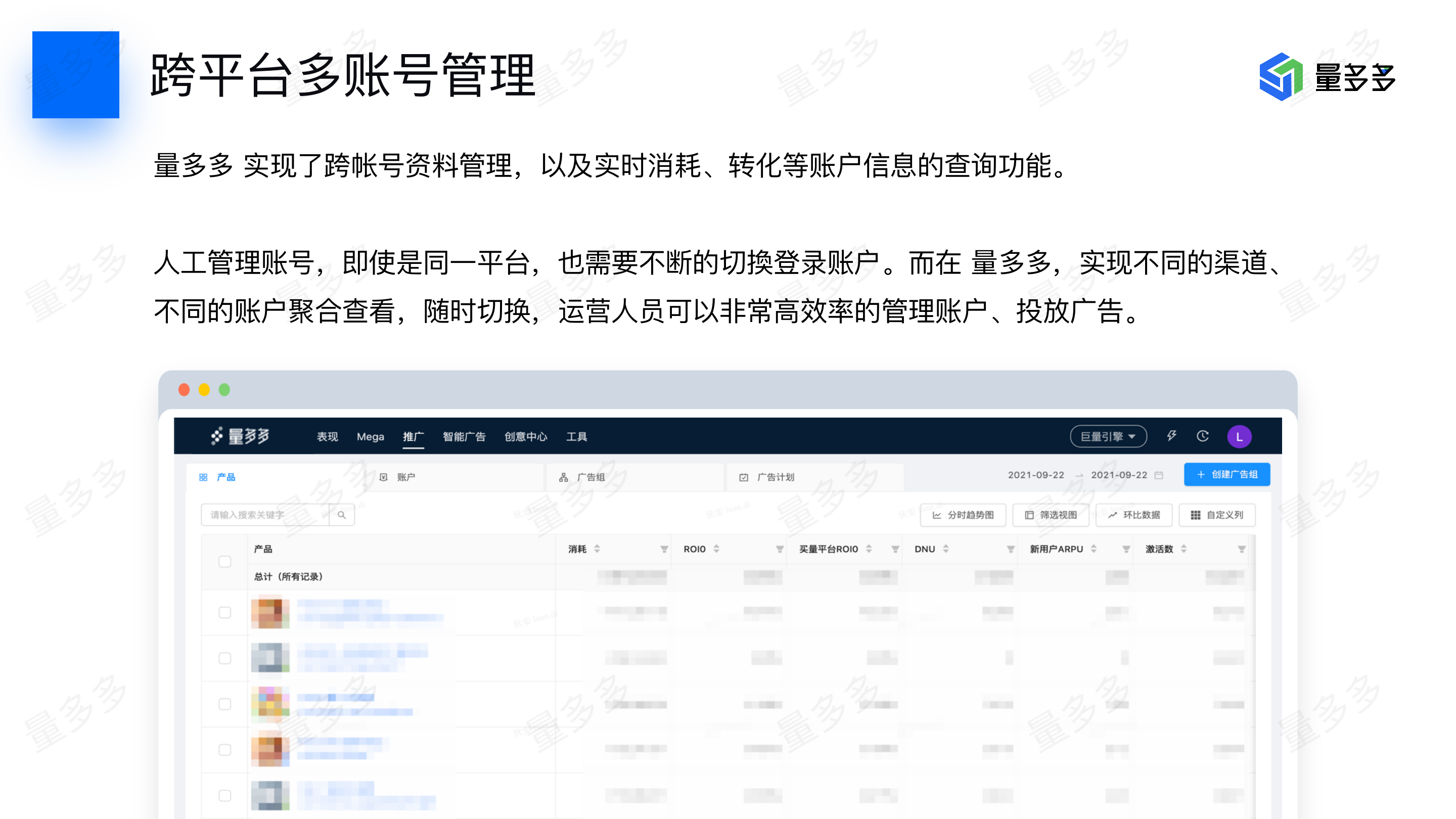Open the lightning bolt quick actions icon
The width and height of the screenshot is (1456, 819).
(1172, 436)
